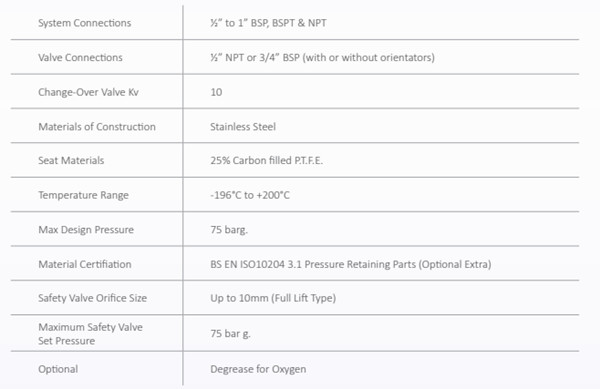Viewport: 600px width, 389px height.
Task: Select the Kv value 10
Action: (216, 92)
